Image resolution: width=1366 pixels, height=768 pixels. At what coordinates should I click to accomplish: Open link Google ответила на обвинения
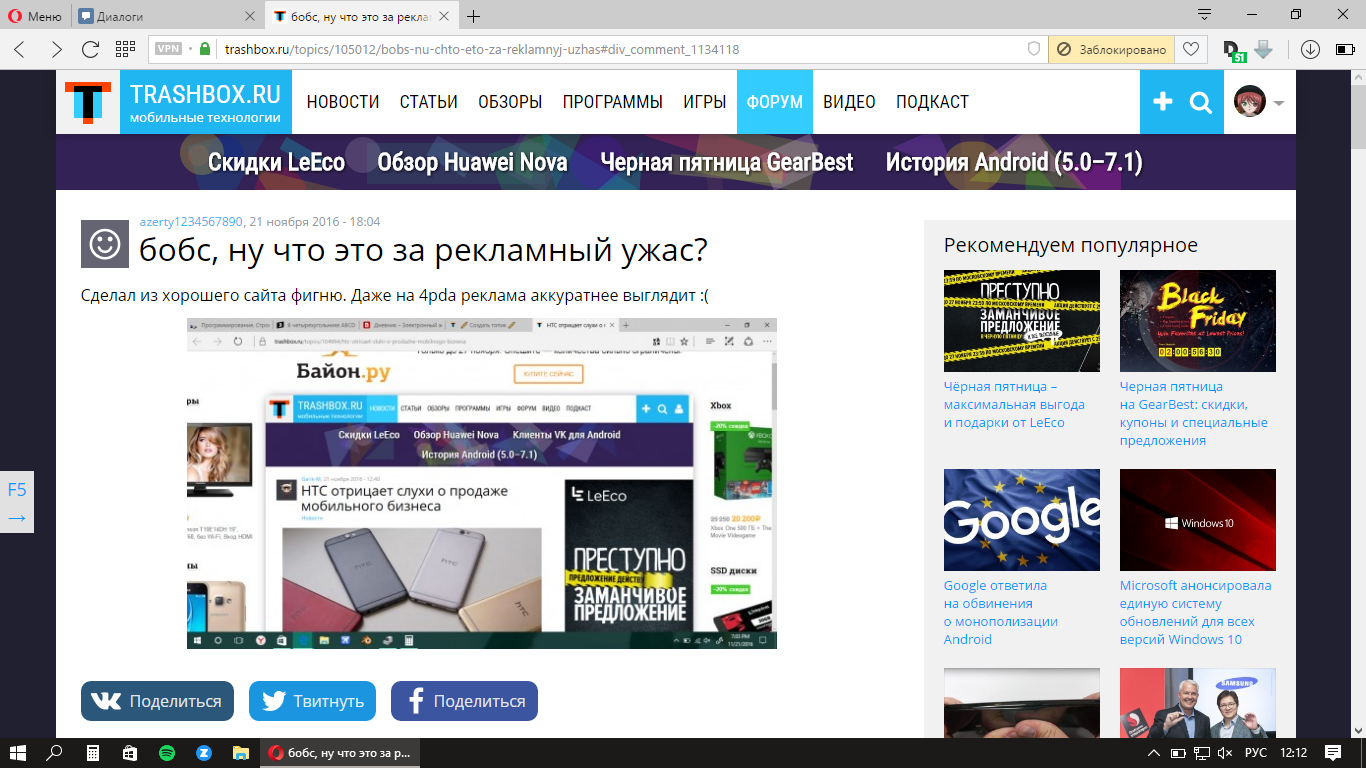click(1001, 612)
